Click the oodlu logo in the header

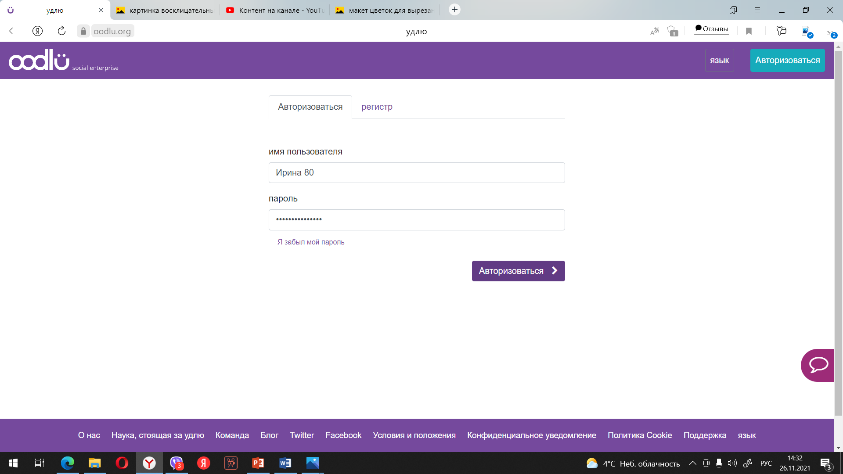tap(40, 62)
